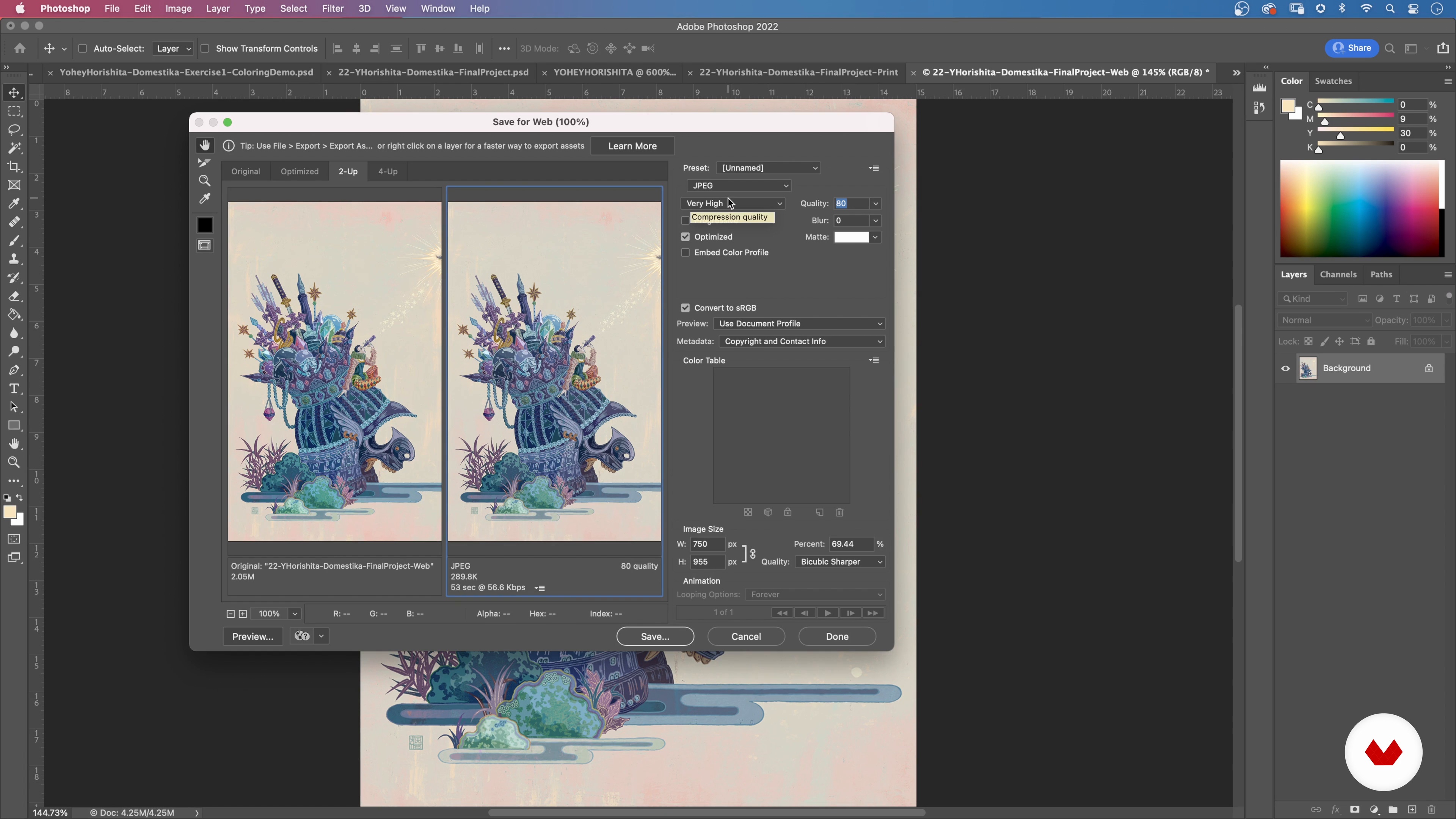Click the image Width field showing 750
The height and width of the screenshot is (819, 1456).
[707, 544]
